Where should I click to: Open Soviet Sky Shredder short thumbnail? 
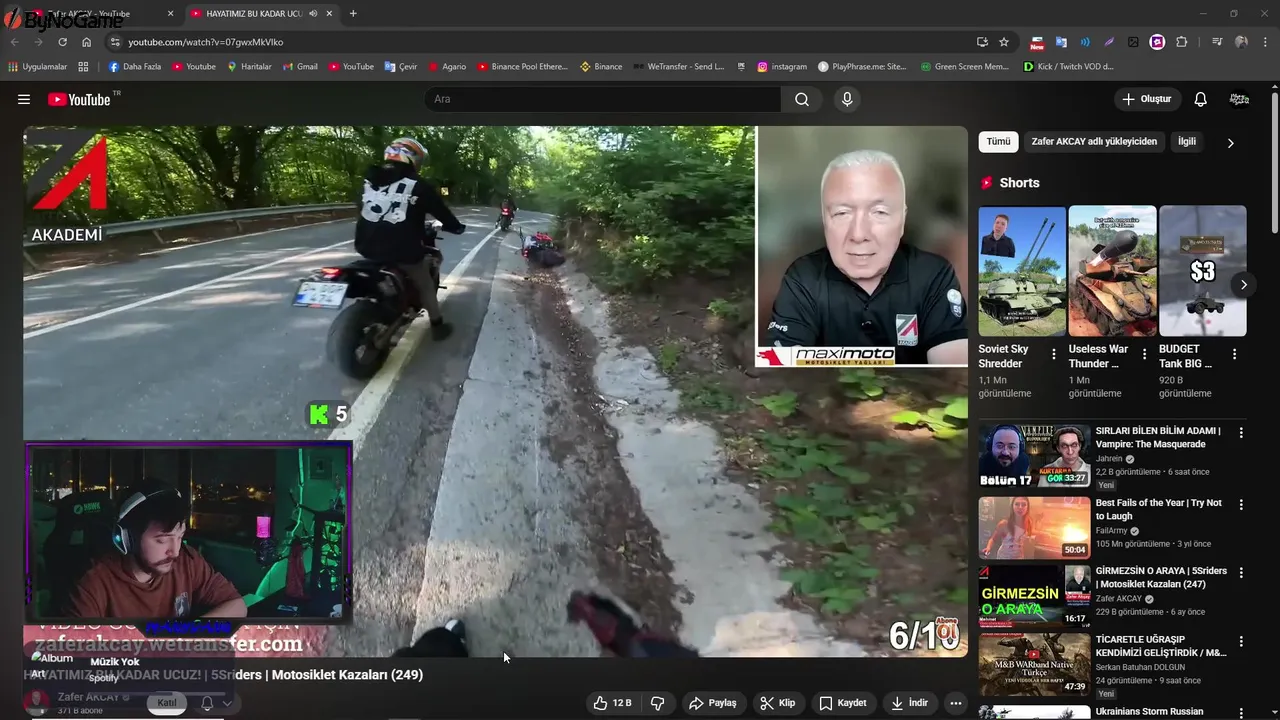click(1022, 271)
